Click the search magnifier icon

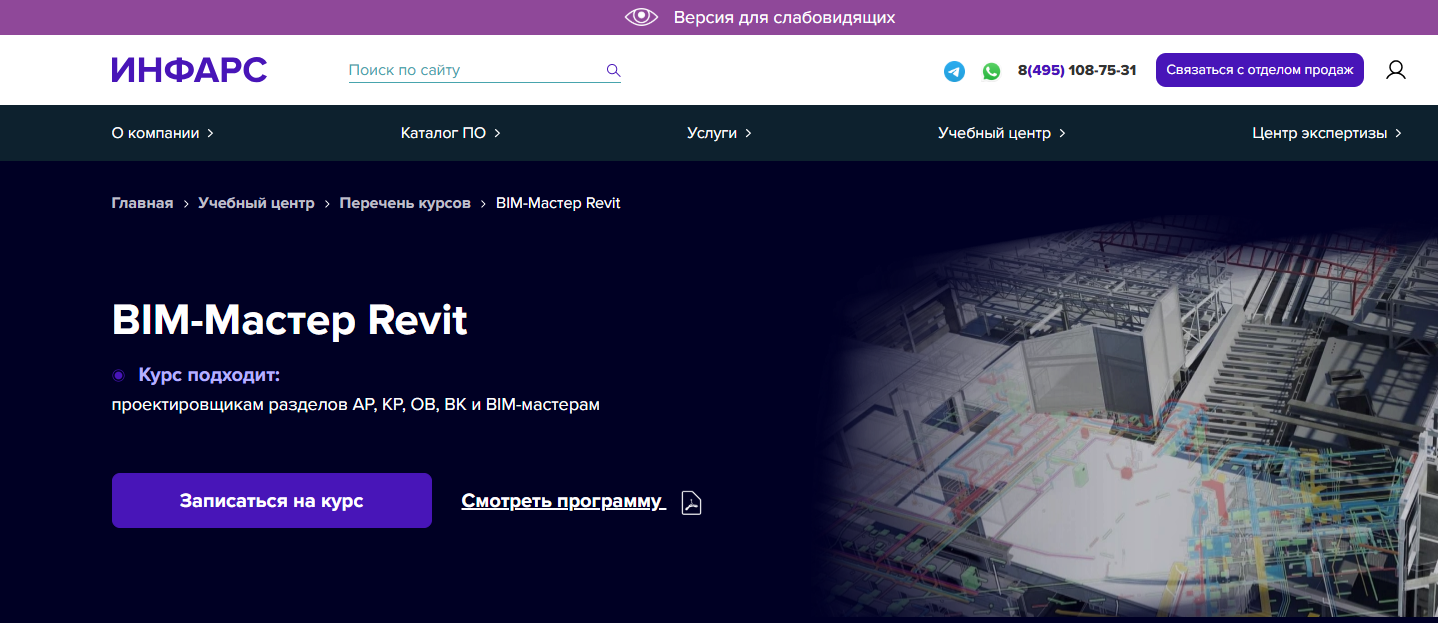[x=613, y=70]
